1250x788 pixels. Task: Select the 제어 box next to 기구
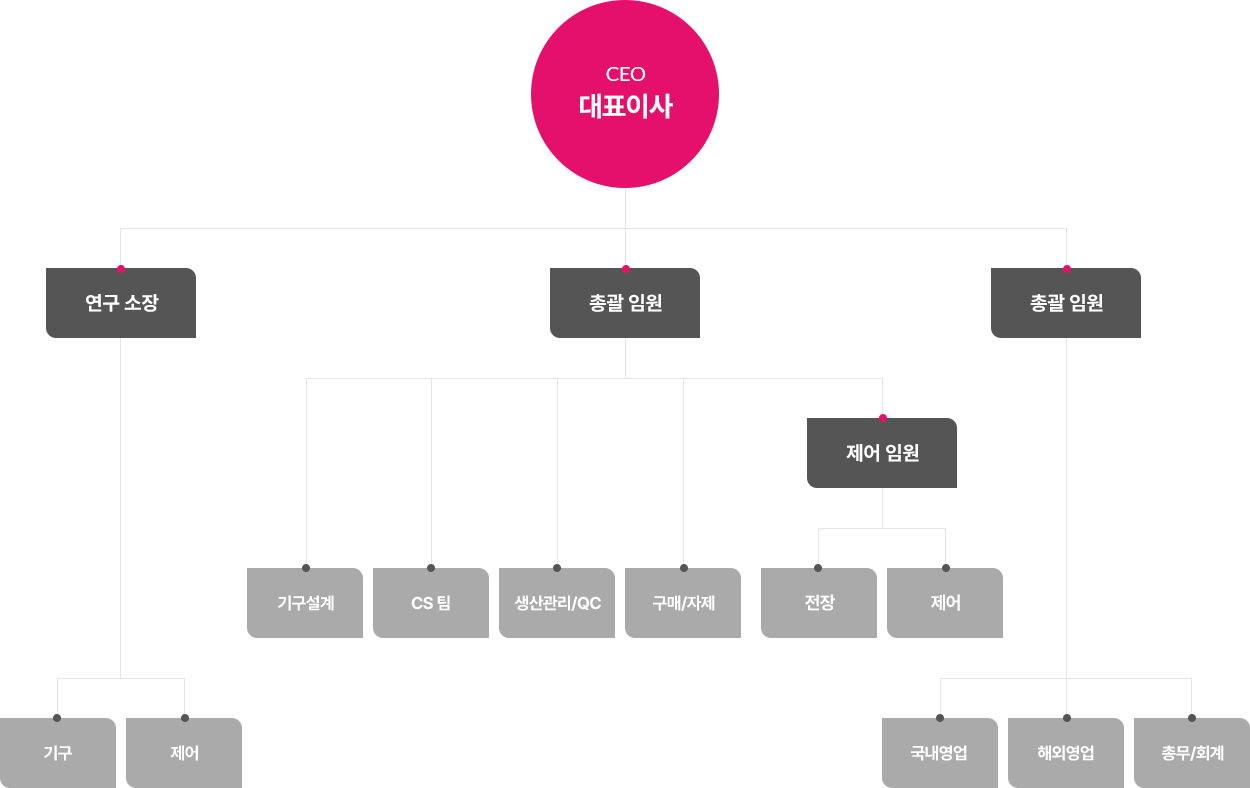pos(184,753)
